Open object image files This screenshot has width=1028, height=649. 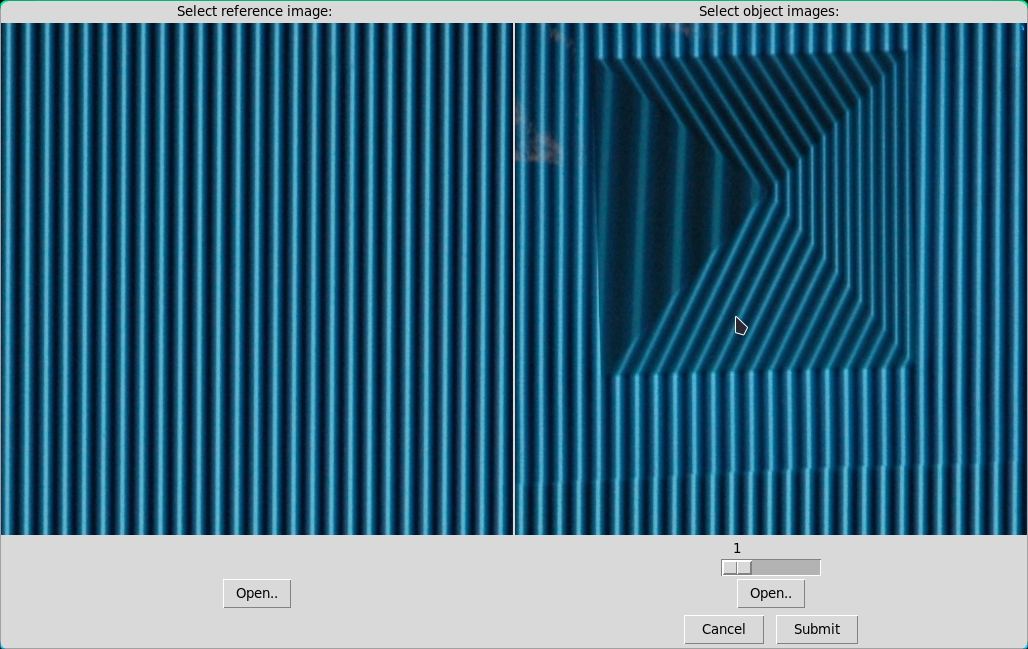point(770,593)
